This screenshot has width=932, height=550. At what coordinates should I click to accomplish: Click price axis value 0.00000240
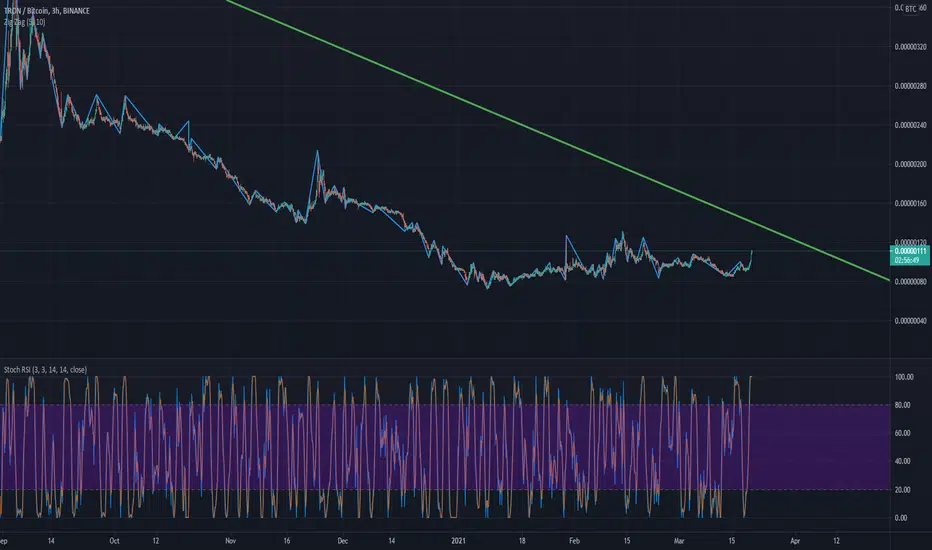coord(910,125)
